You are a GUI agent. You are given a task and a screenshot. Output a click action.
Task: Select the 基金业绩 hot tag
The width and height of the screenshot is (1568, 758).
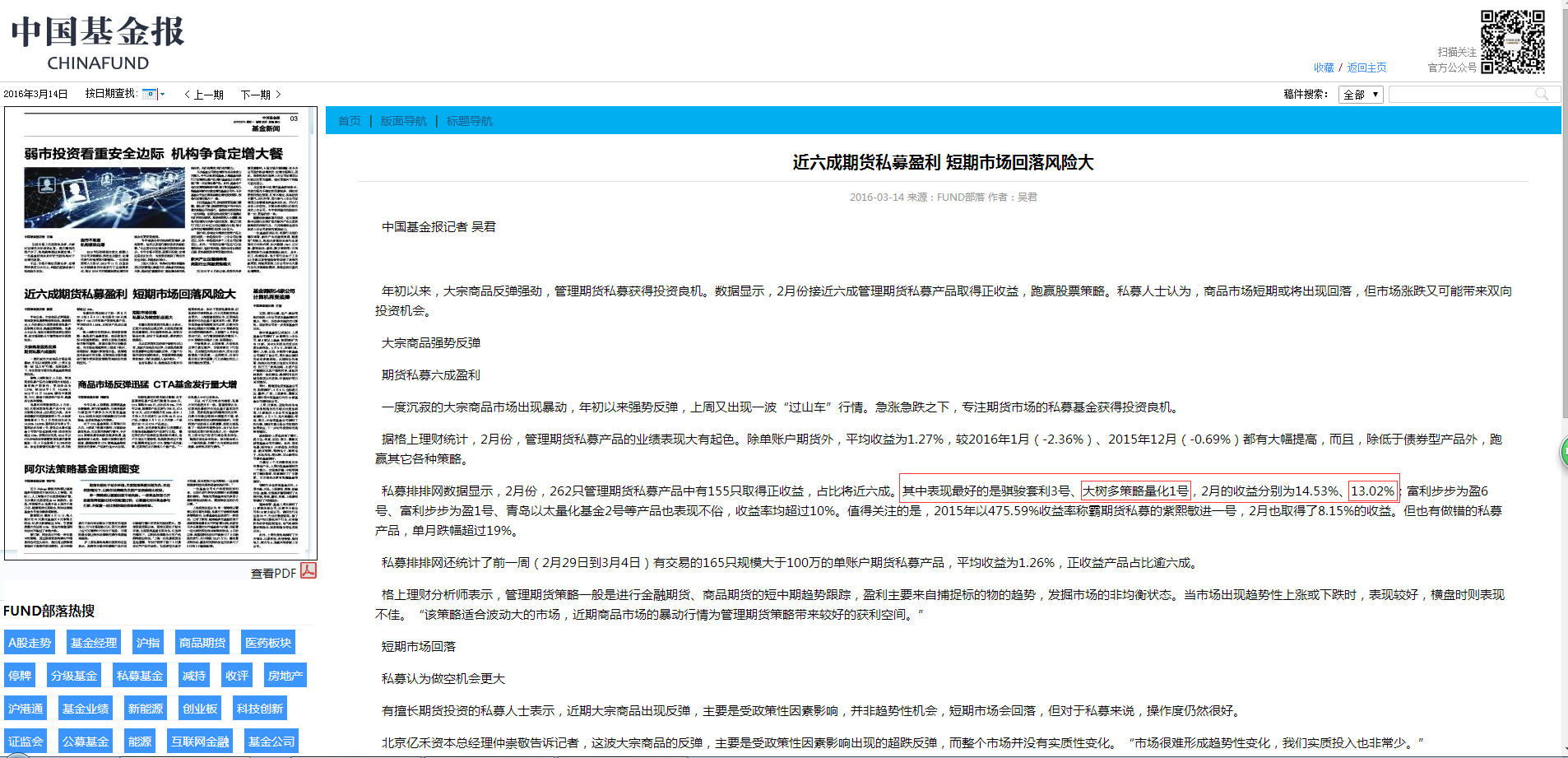coord(86,709)
